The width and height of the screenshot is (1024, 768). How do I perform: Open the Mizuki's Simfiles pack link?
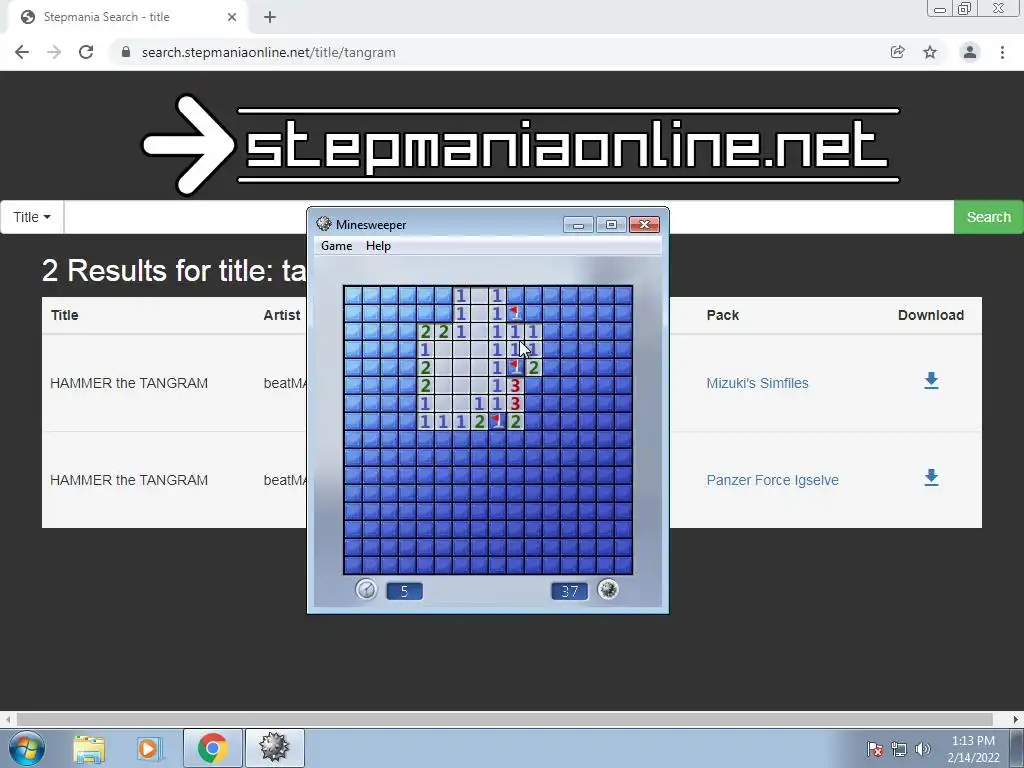point(757,383)
